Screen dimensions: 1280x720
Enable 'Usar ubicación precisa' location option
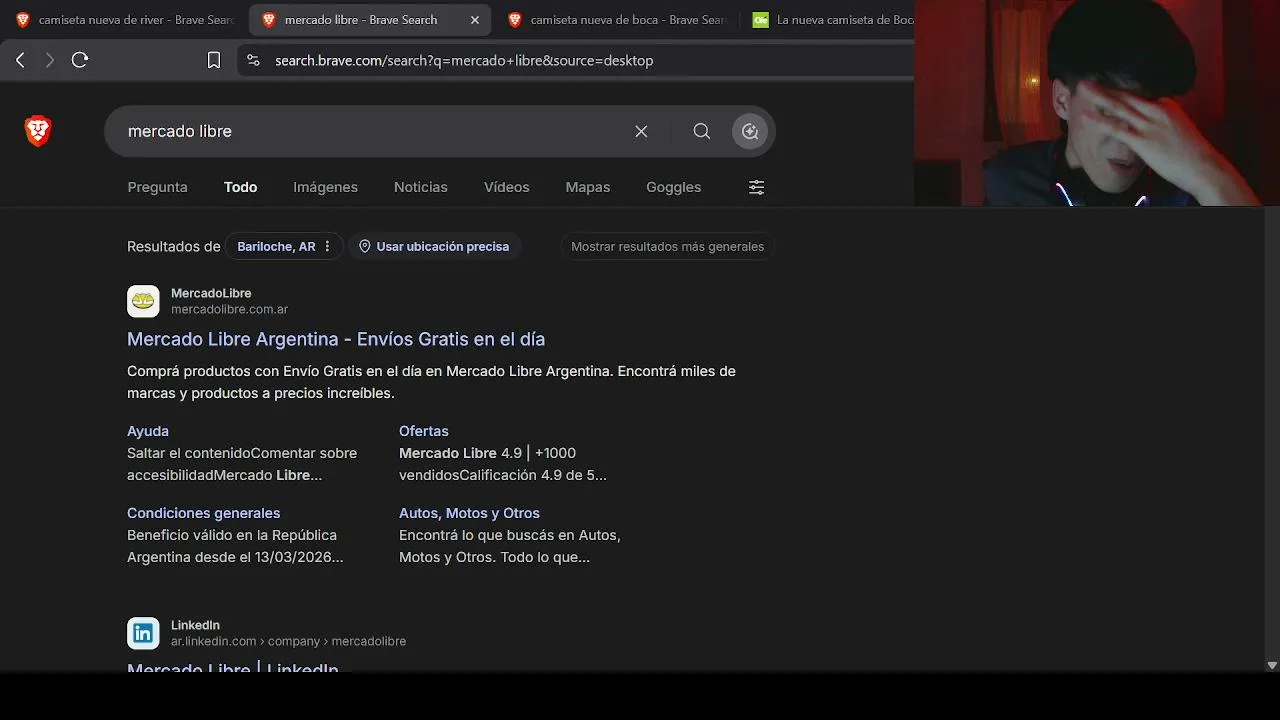[434, 246]
